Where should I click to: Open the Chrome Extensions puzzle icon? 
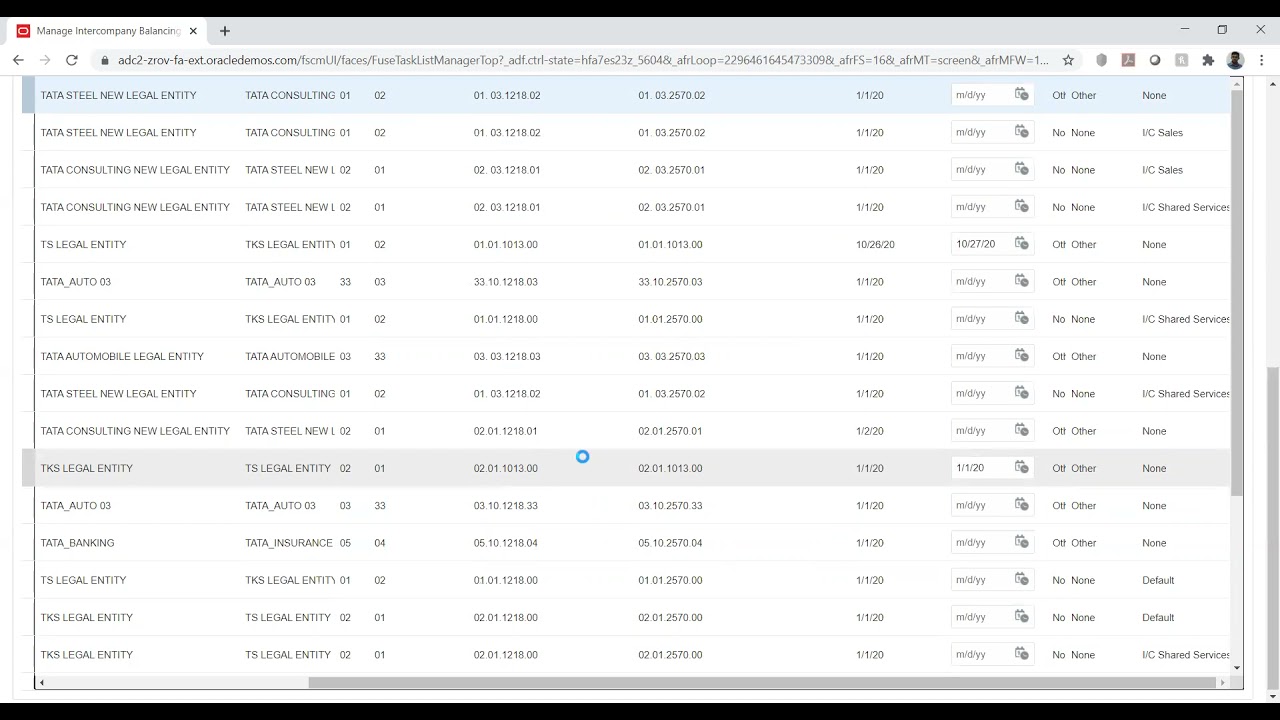pos(1208,60)
